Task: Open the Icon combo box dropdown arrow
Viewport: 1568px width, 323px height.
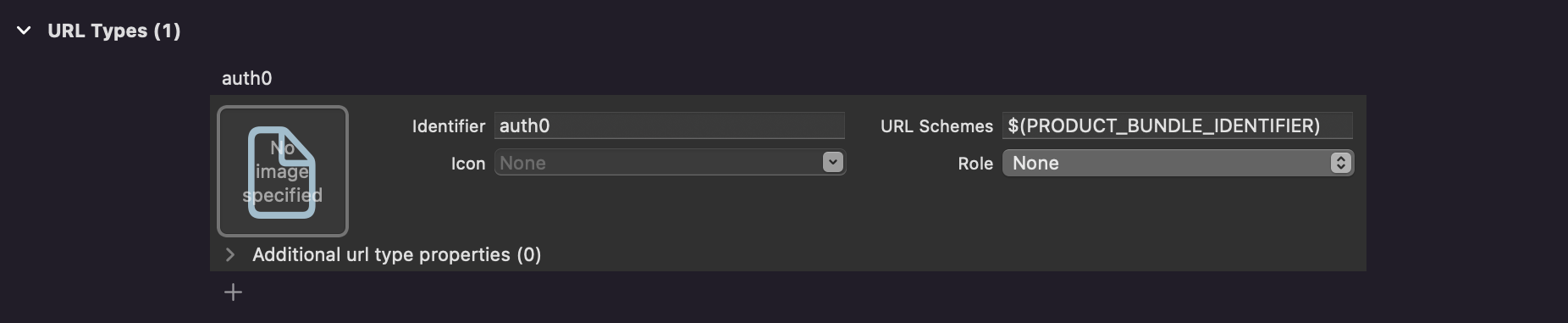Action: pyautogui.click(x=833, y=162)
